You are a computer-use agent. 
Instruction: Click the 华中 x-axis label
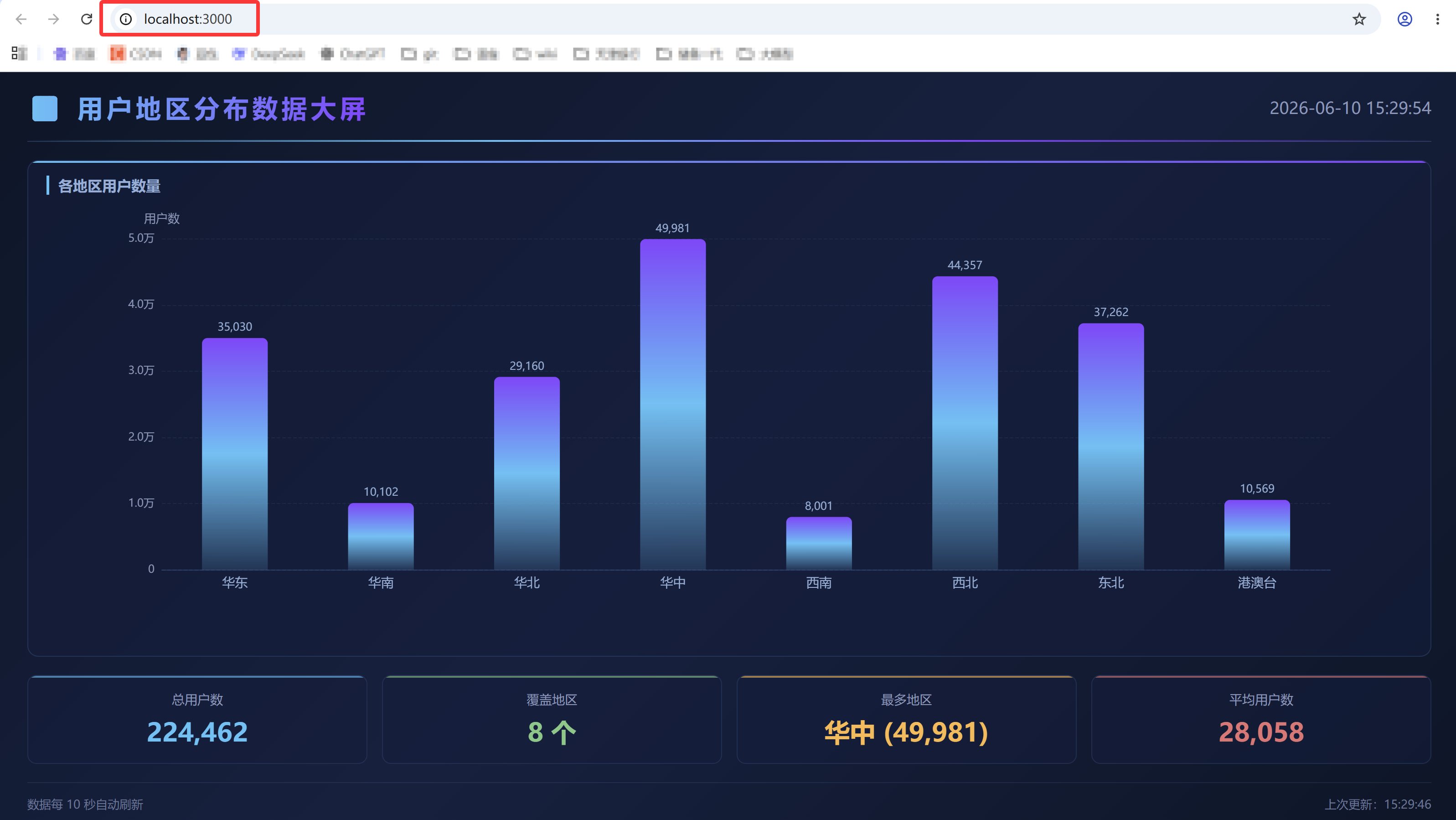click(672, 582)
